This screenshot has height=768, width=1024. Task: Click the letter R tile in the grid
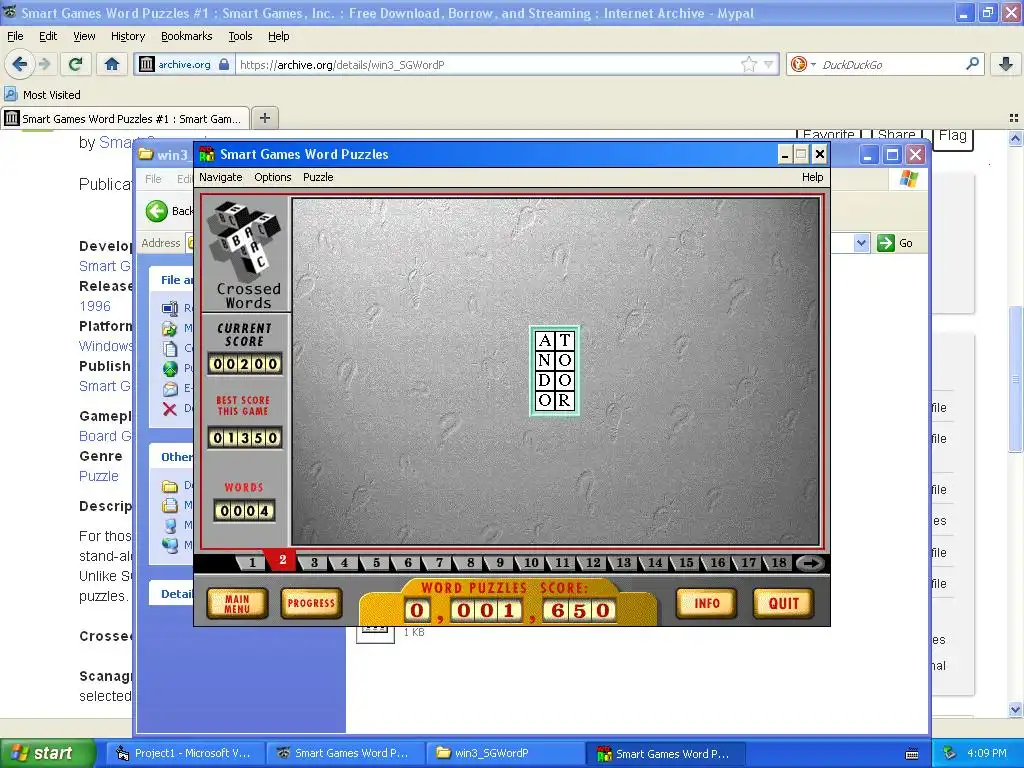[x=565, y=400]
